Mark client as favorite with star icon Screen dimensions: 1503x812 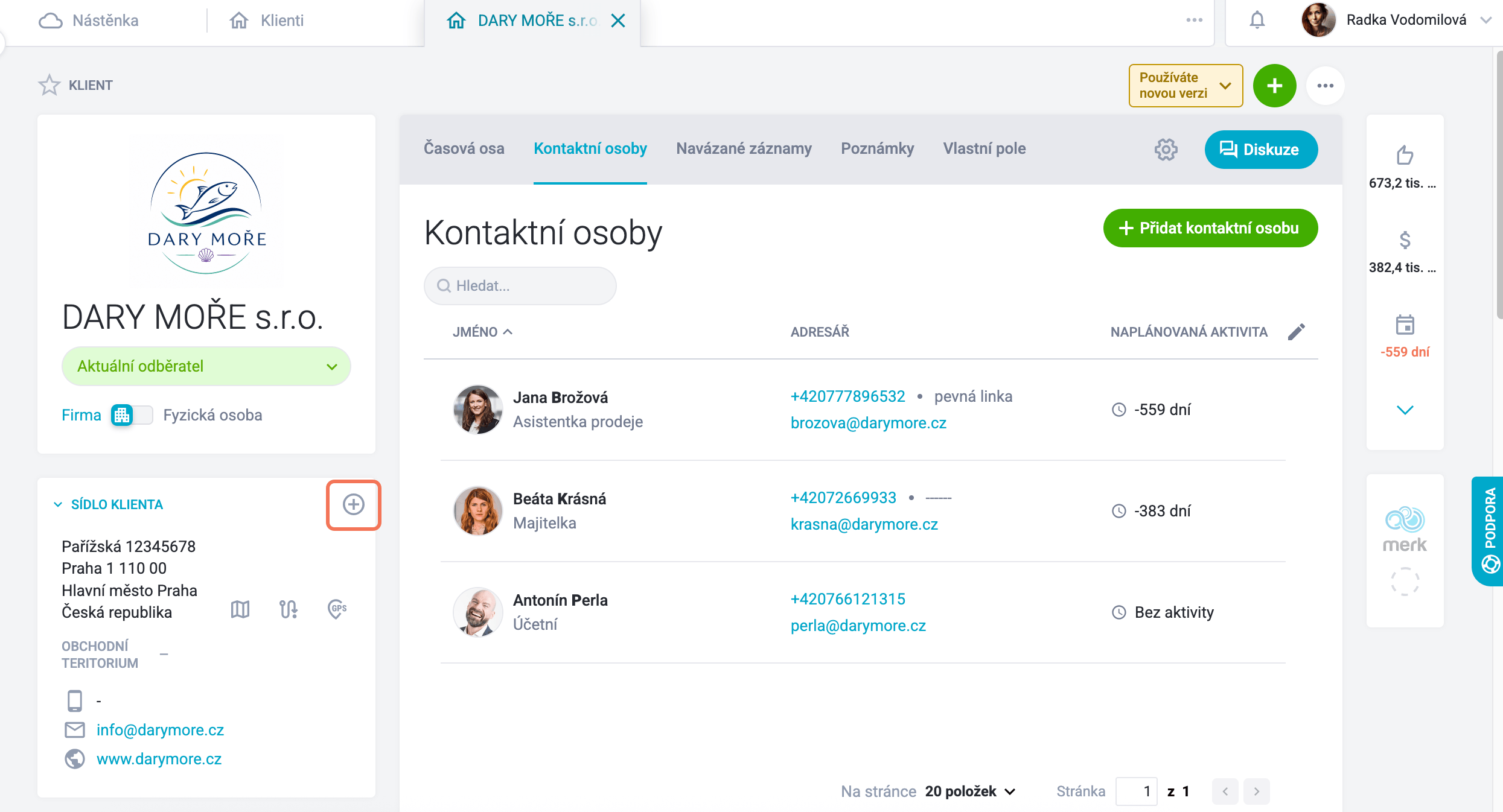tap(49, 85)
